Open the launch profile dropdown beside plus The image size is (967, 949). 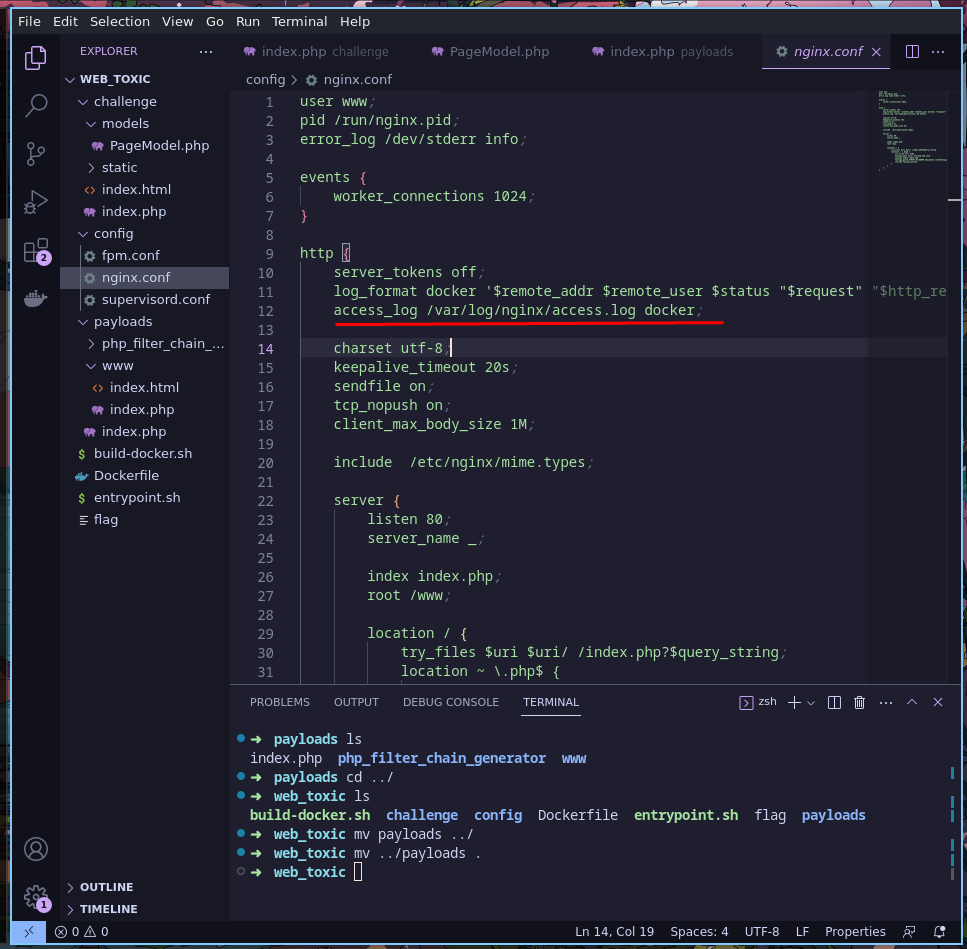tap(811, 703)
